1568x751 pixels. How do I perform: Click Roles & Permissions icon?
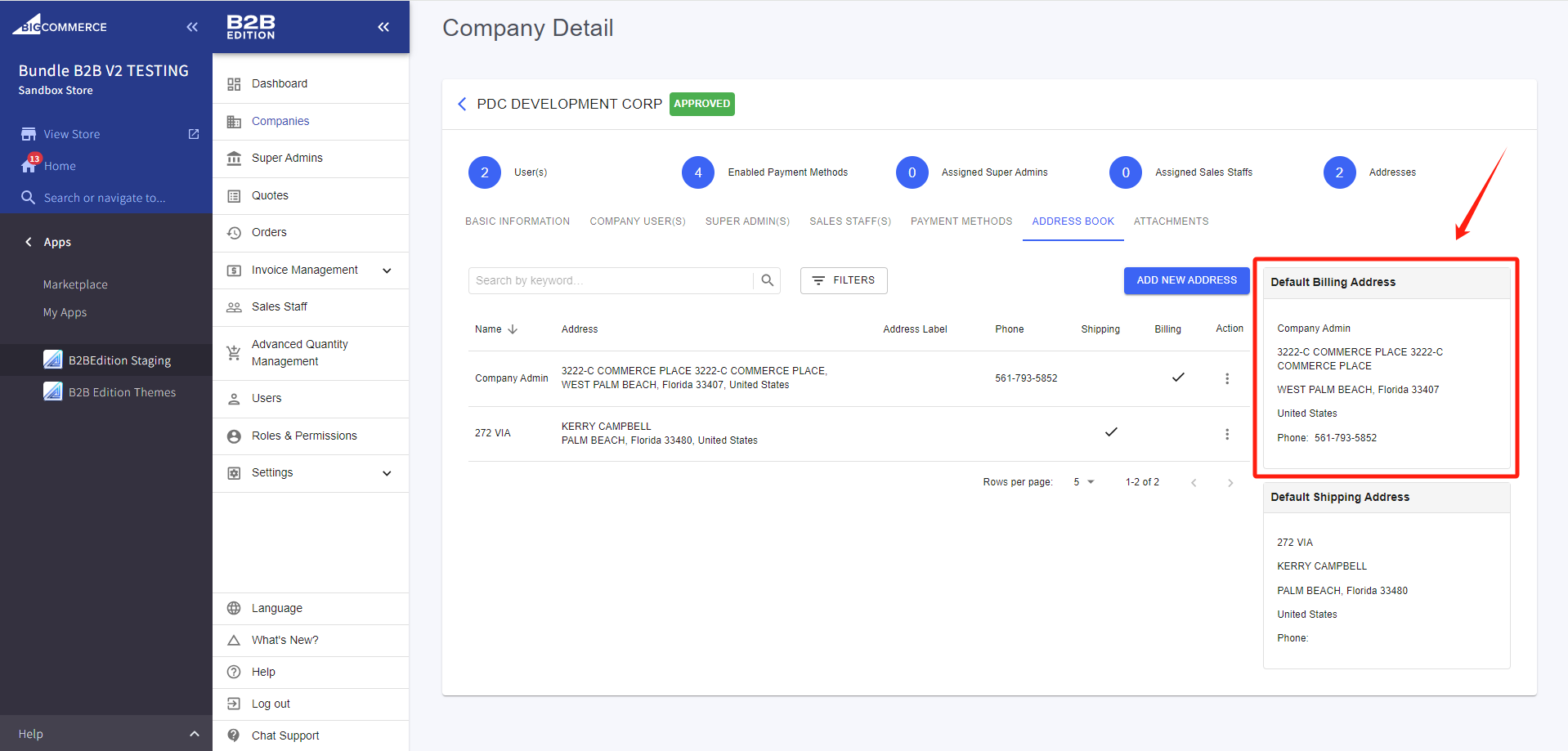(234, 436)
